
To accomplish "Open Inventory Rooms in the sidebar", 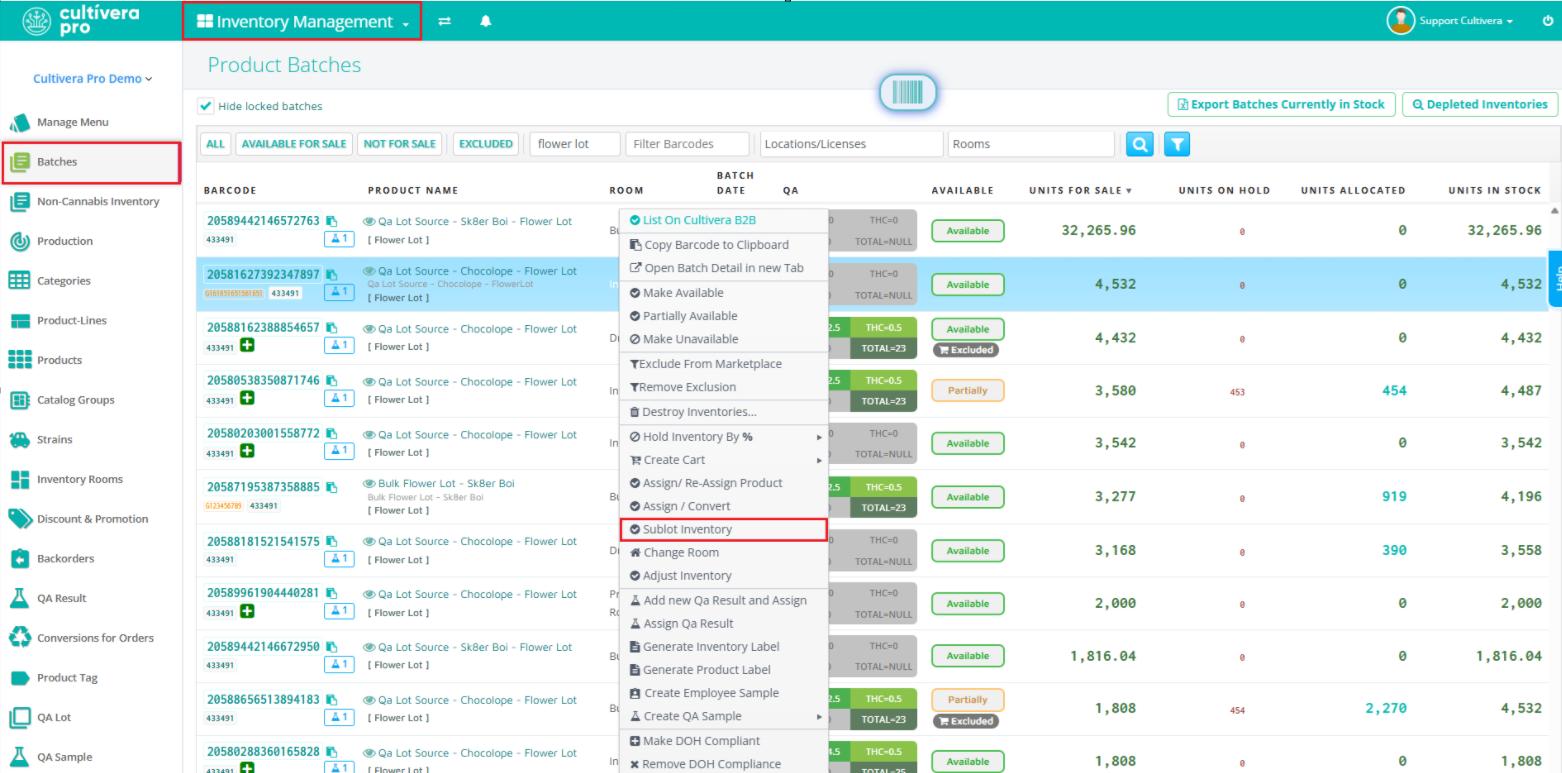I will click(x=79, y=479).
